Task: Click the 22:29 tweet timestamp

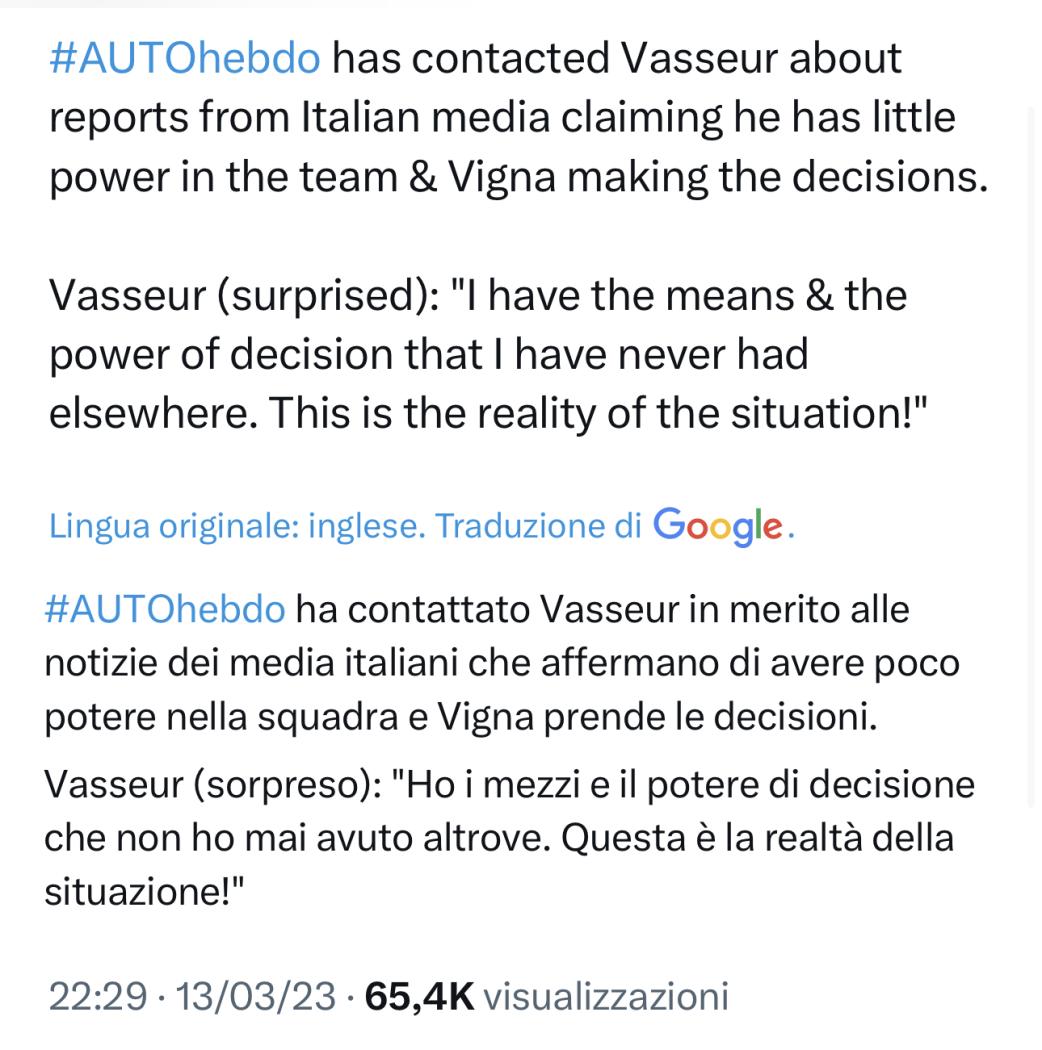Action: click(98, 996)
